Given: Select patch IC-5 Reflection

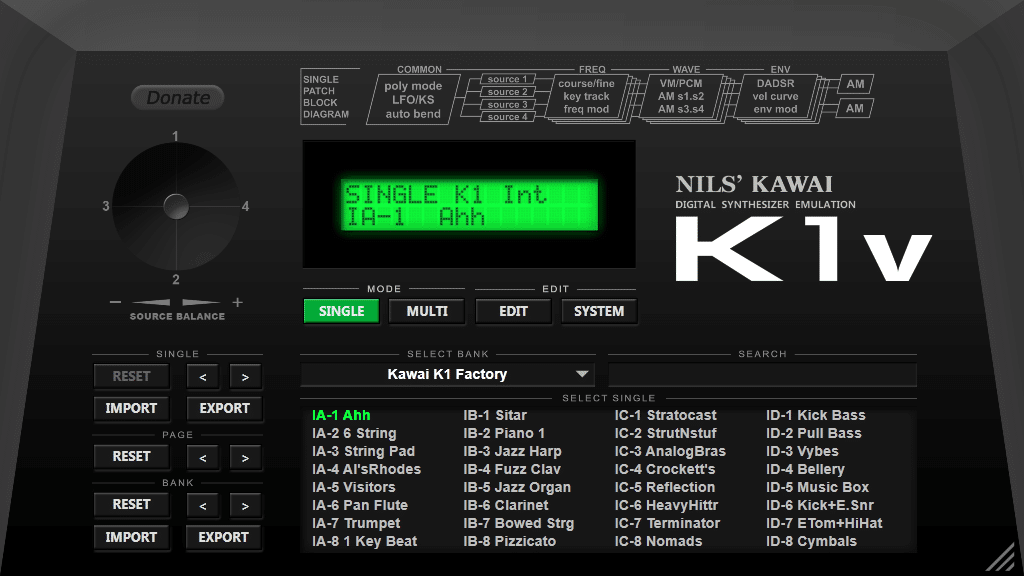Looking at the screenshot, I should point(665,487).
